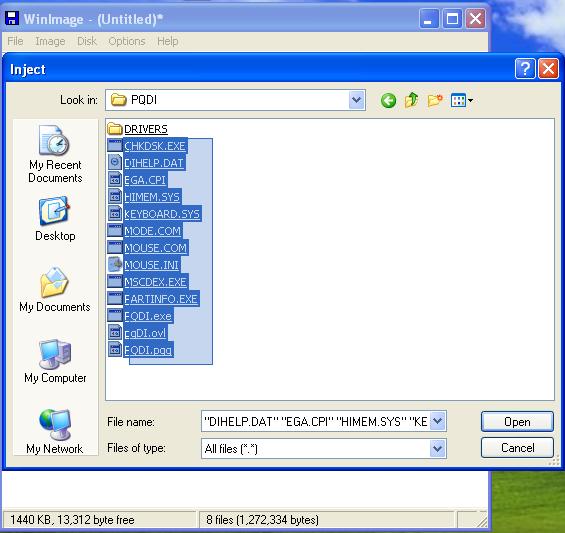The width and height of the screenshot is (565, 533).
Task: Click the DRIVERS folder name
Action: pyautogui.click(x=146, y=129)
